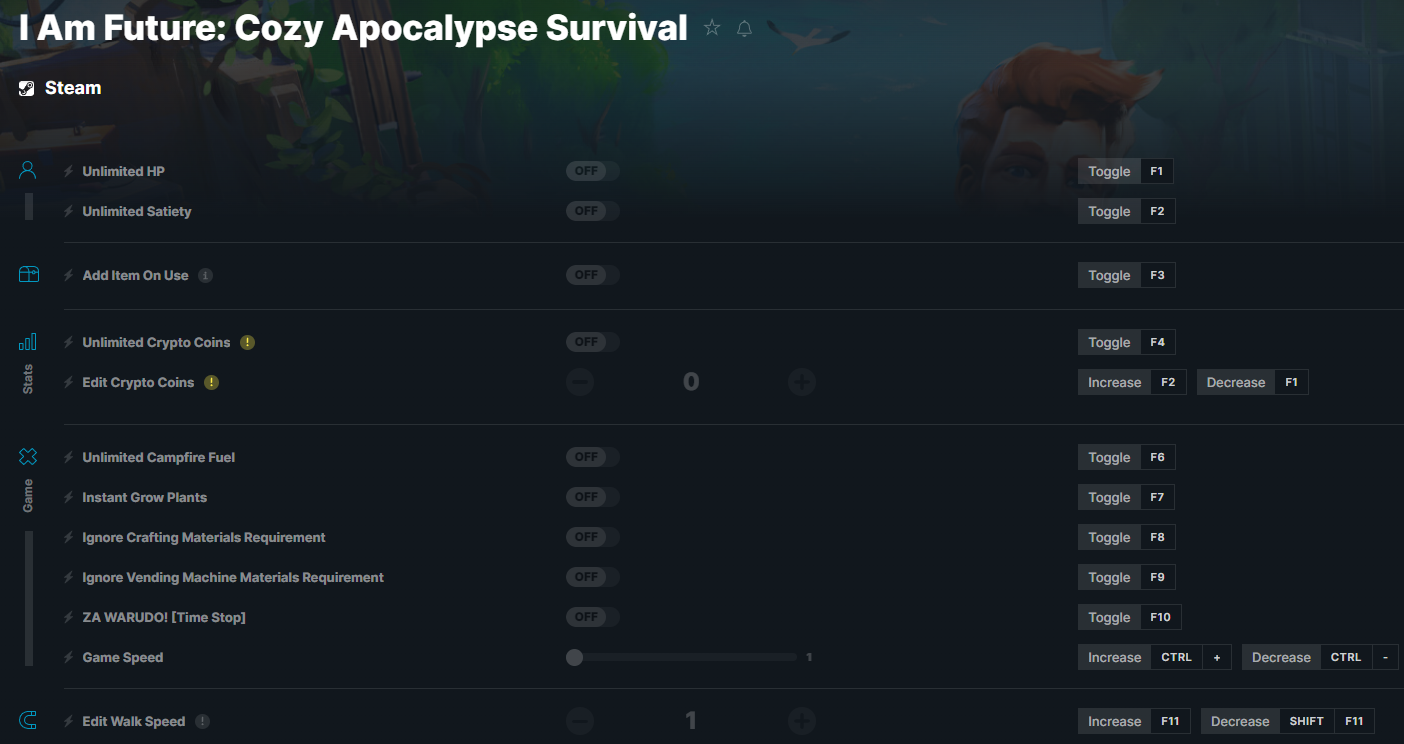
Task: Click the magnet physics category icon
Action: [28, 720]
